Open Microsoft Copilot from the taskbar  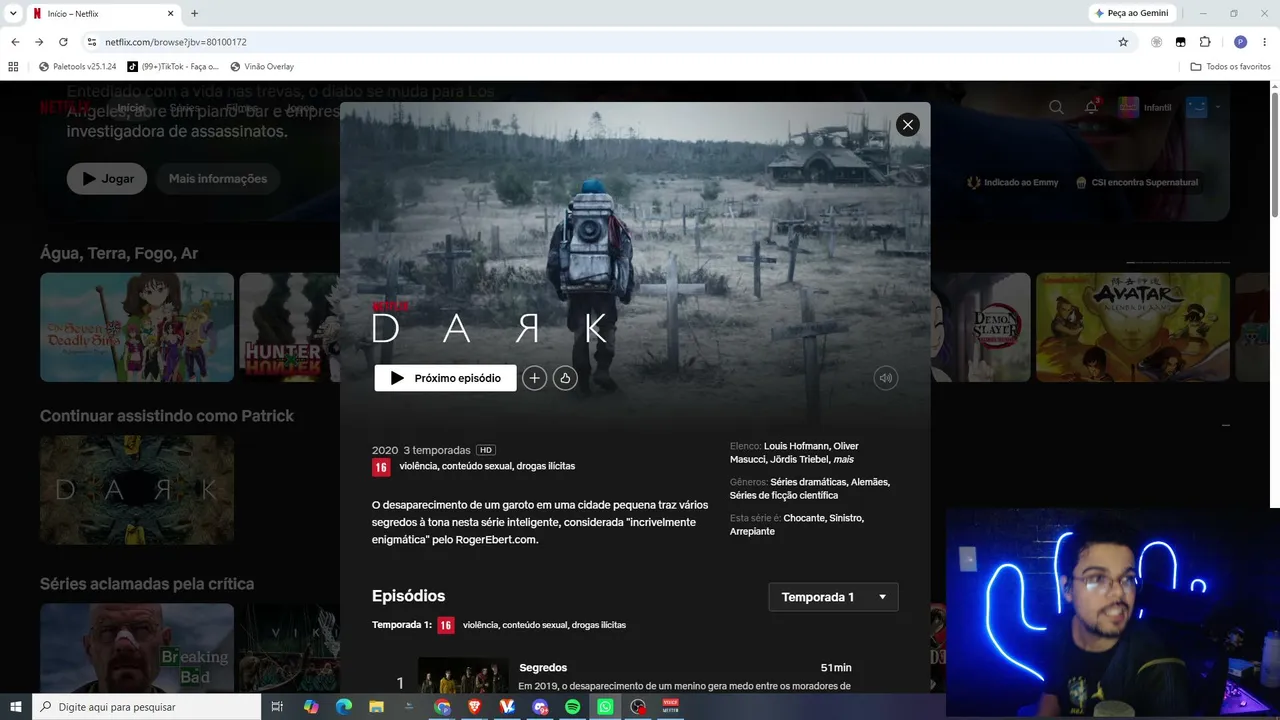pos(310,707)
